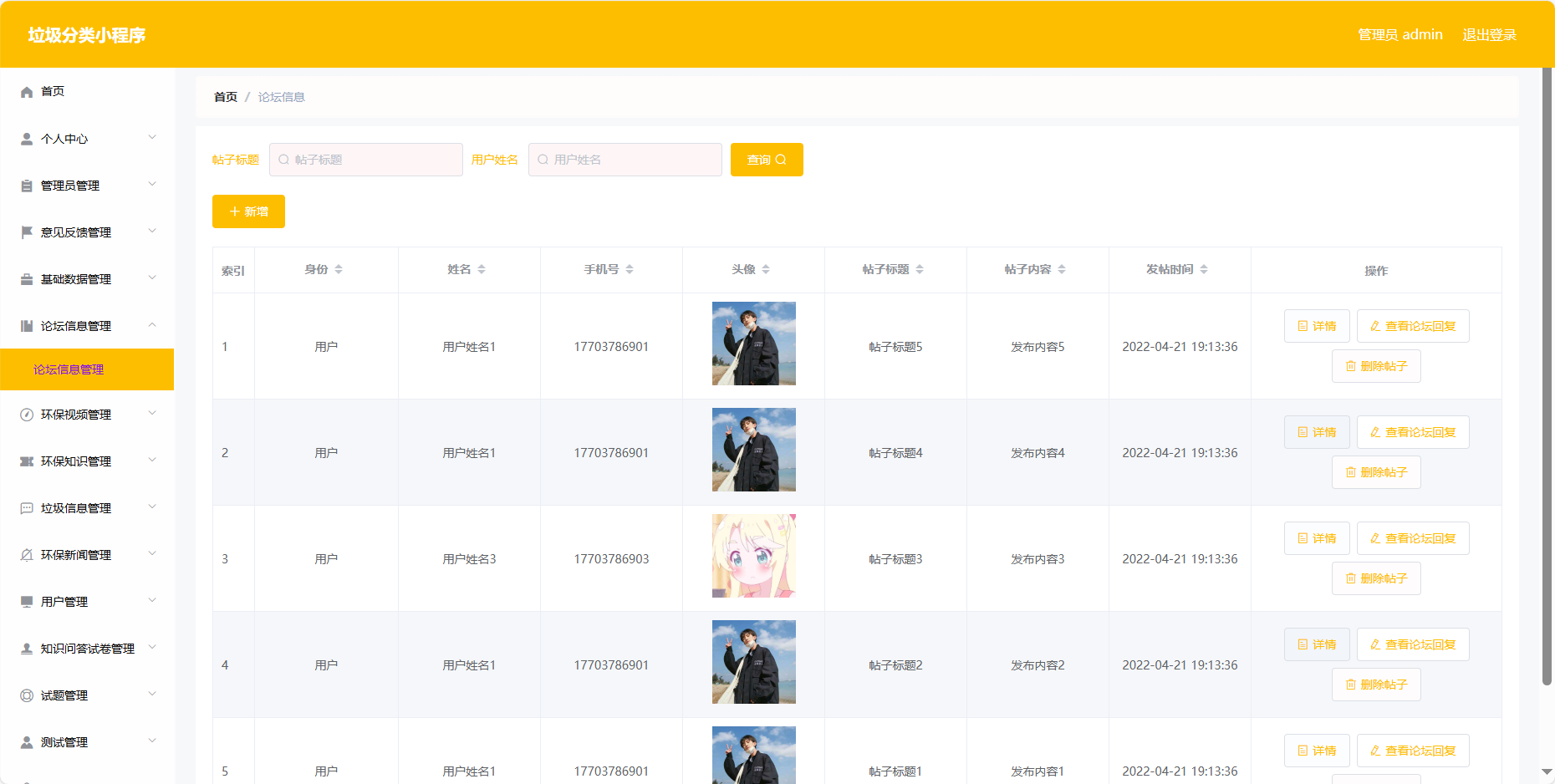1555x784 pixels.
Task: Collapse the 论坛信息管理 chevron
Action: point(152,324)
